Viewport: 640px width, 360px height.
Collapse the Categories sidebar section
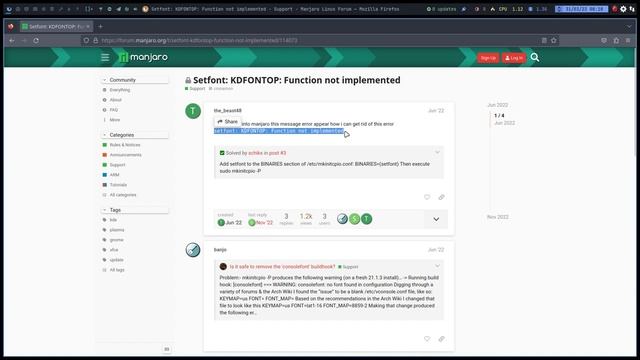tap(135, 135)
